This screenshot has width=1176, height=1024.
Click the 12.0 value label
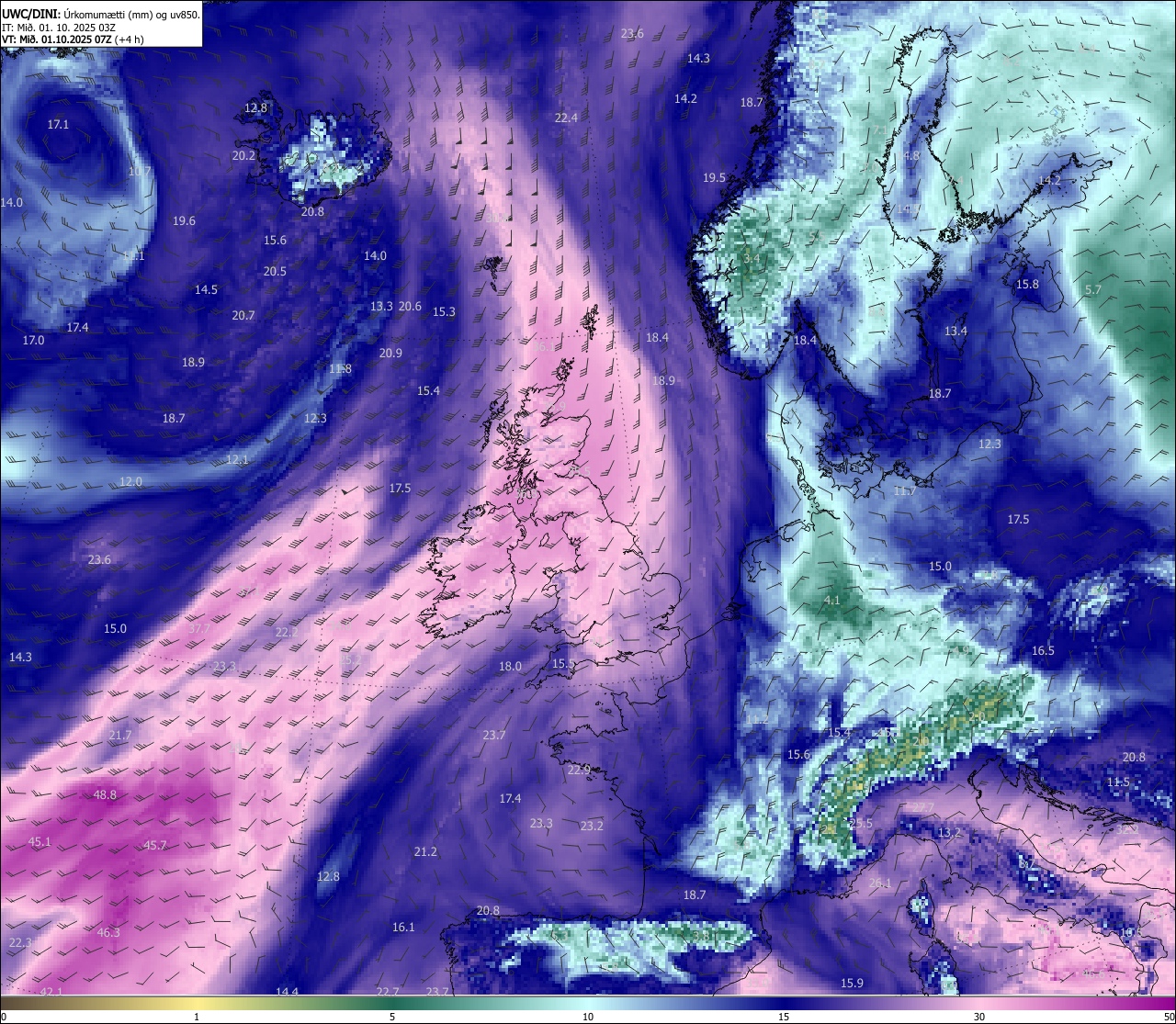click(x=130, y=481)
